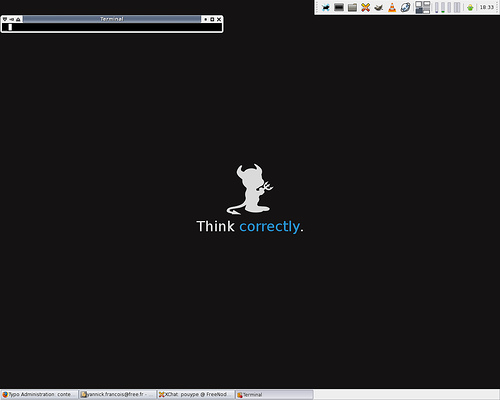Shade the Terminal window with roll-up arrow
500x400 pixels.
click(18, 19)
